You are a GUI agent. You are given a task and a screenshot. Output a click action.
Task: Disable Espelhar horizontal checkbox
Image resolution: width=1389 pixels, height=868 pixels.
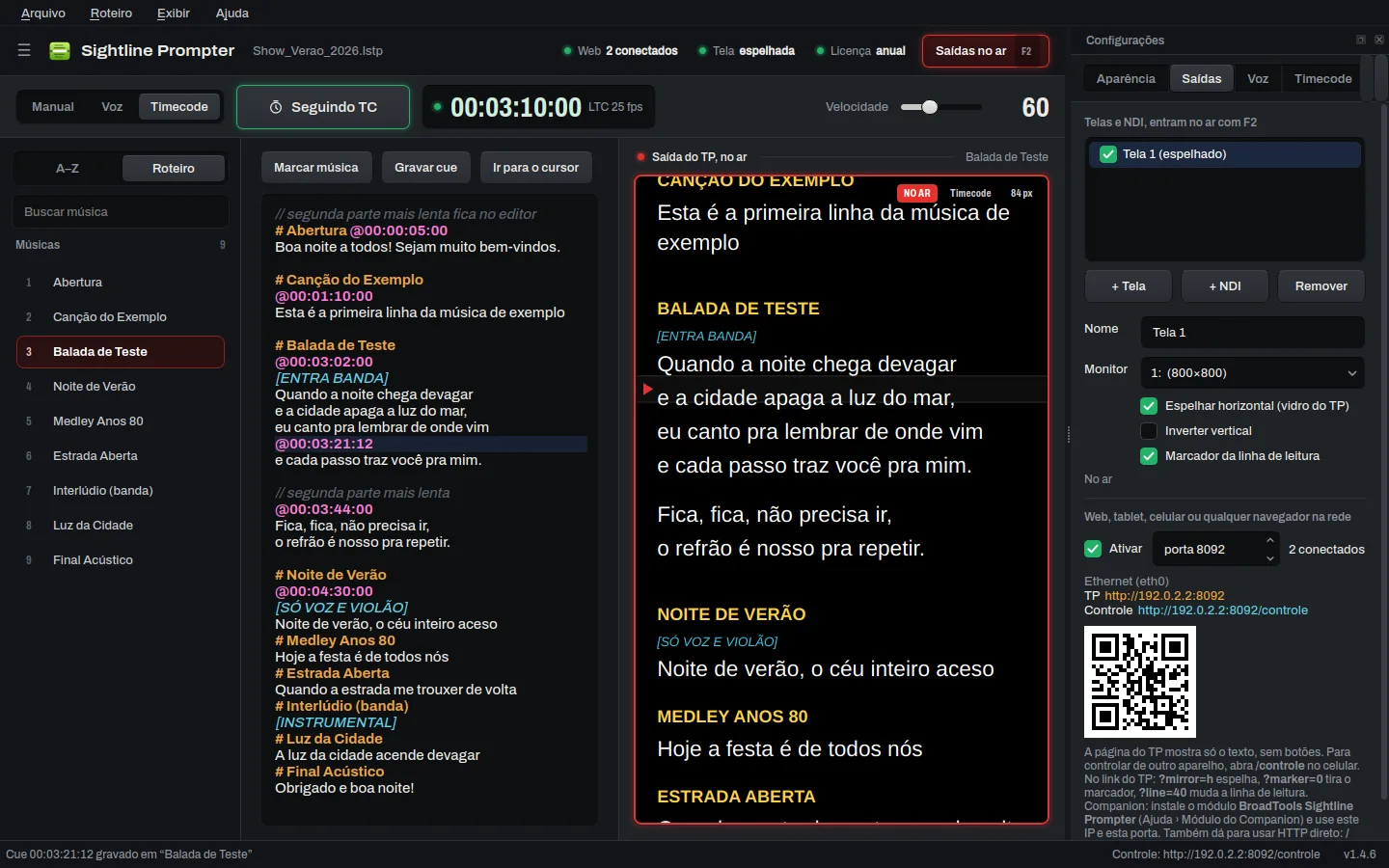click(x=1149, y=406)
